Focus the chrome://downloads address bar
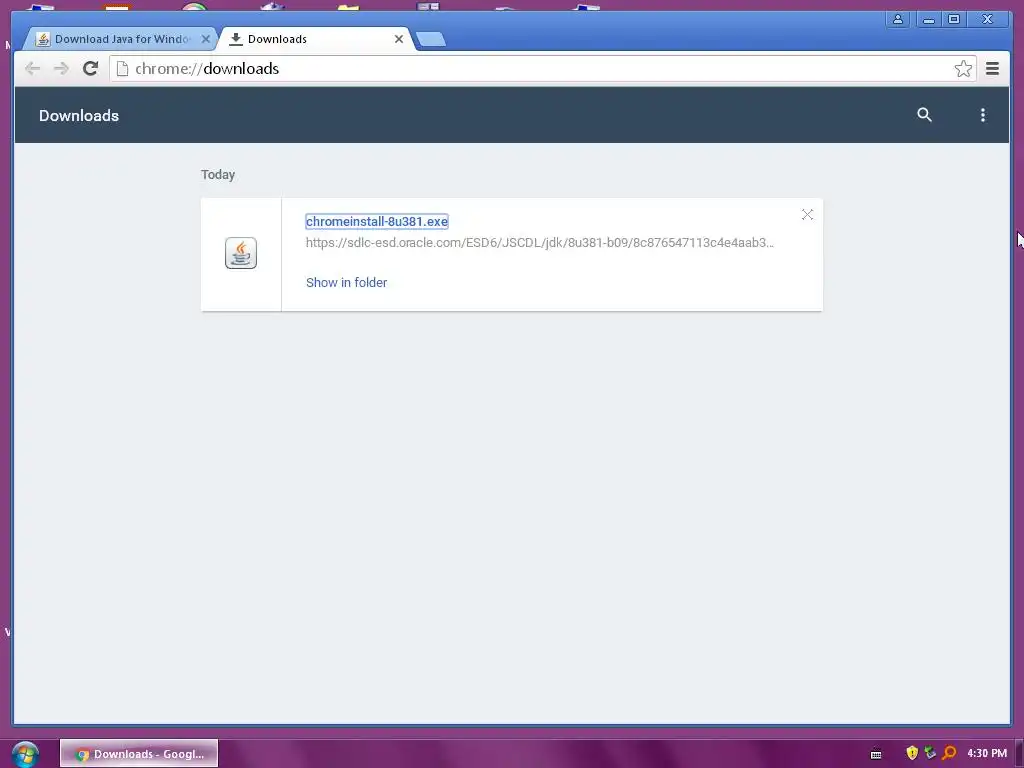This screenshot has width=1024, height=768. [542, 69]
